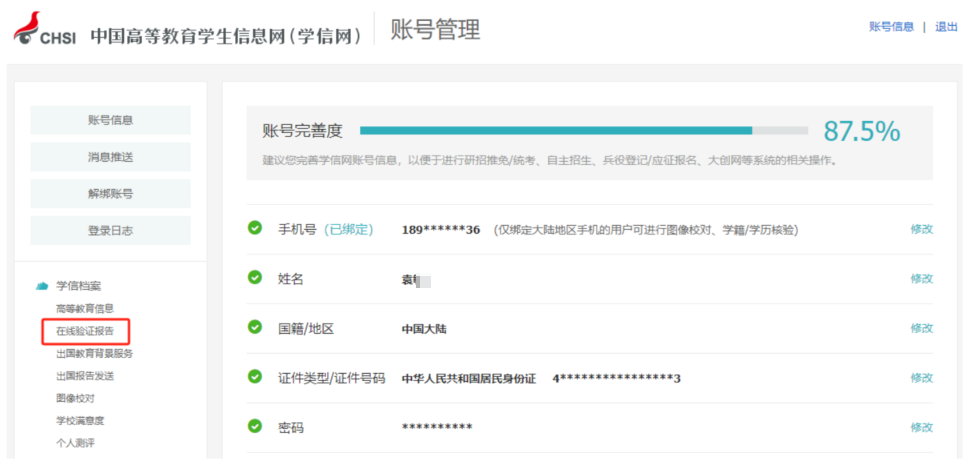
Task: Click the (已绑定) status label
Action: click(349, 230)
